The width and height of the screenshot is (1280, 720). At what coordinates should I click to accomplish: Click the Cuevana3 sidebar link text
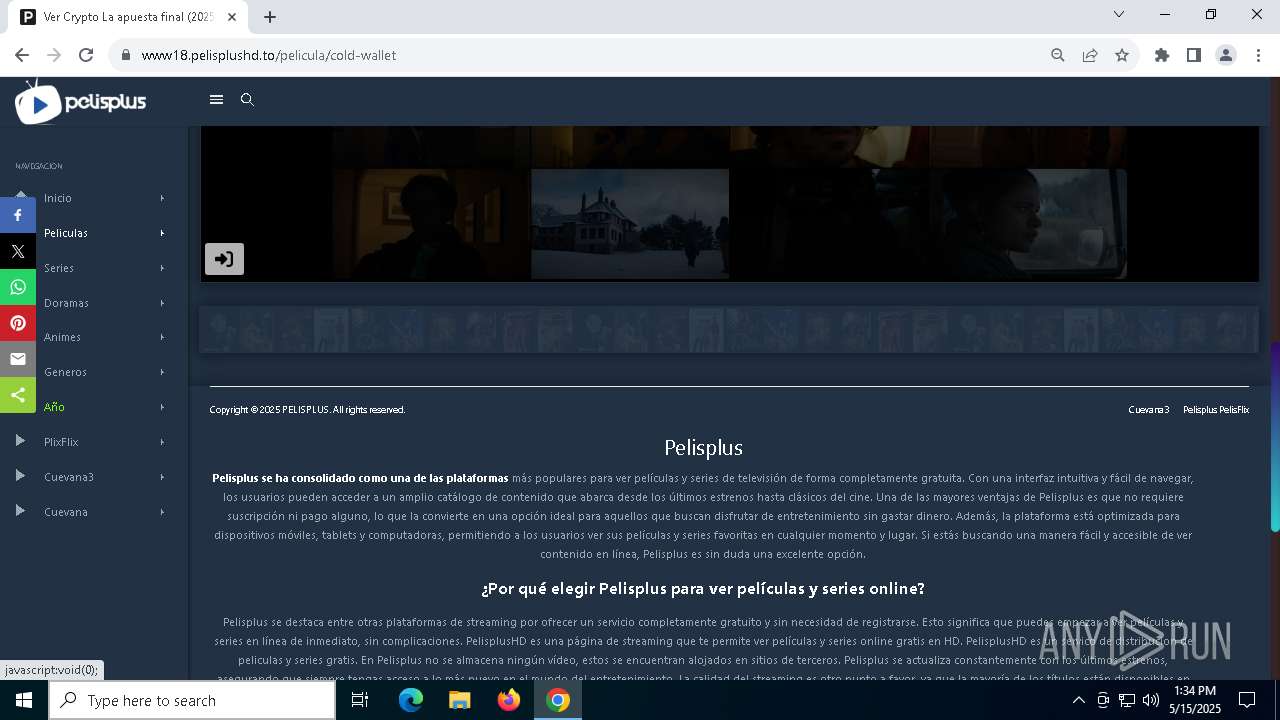[x=69, y=477]
